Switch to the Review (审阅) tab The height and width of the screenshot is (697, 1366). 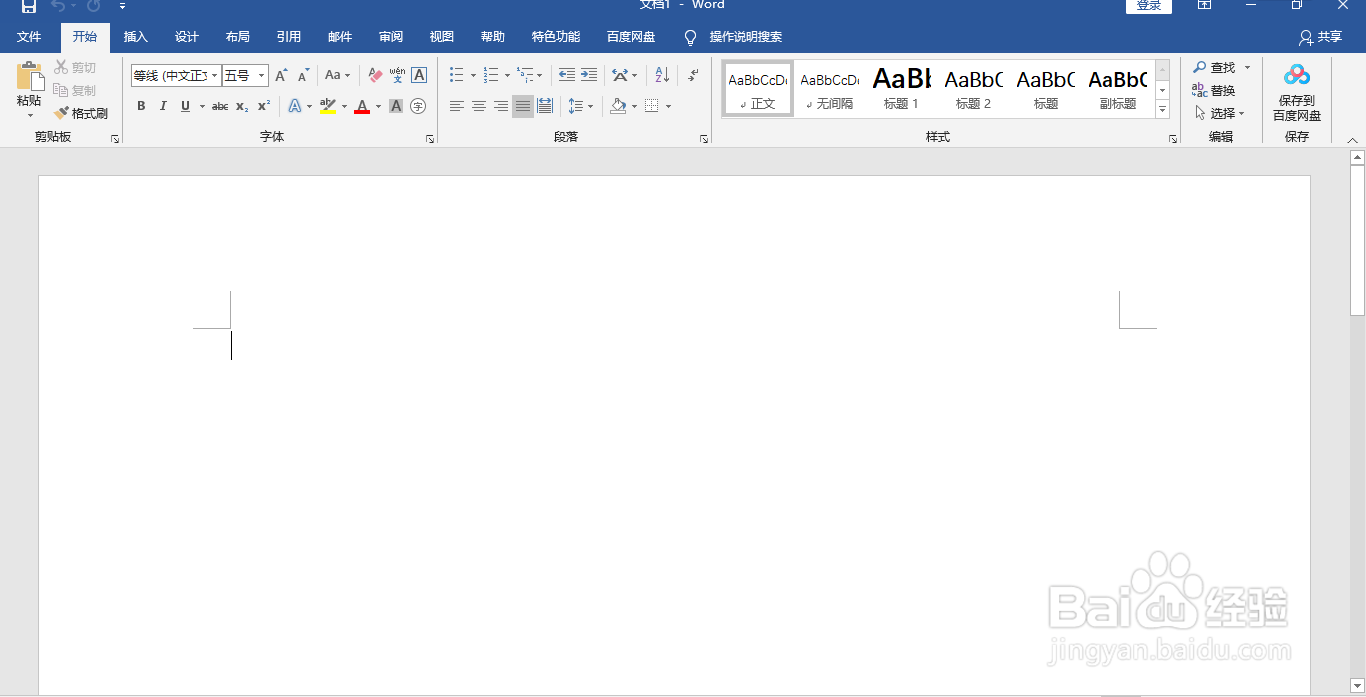coord(391,37)
